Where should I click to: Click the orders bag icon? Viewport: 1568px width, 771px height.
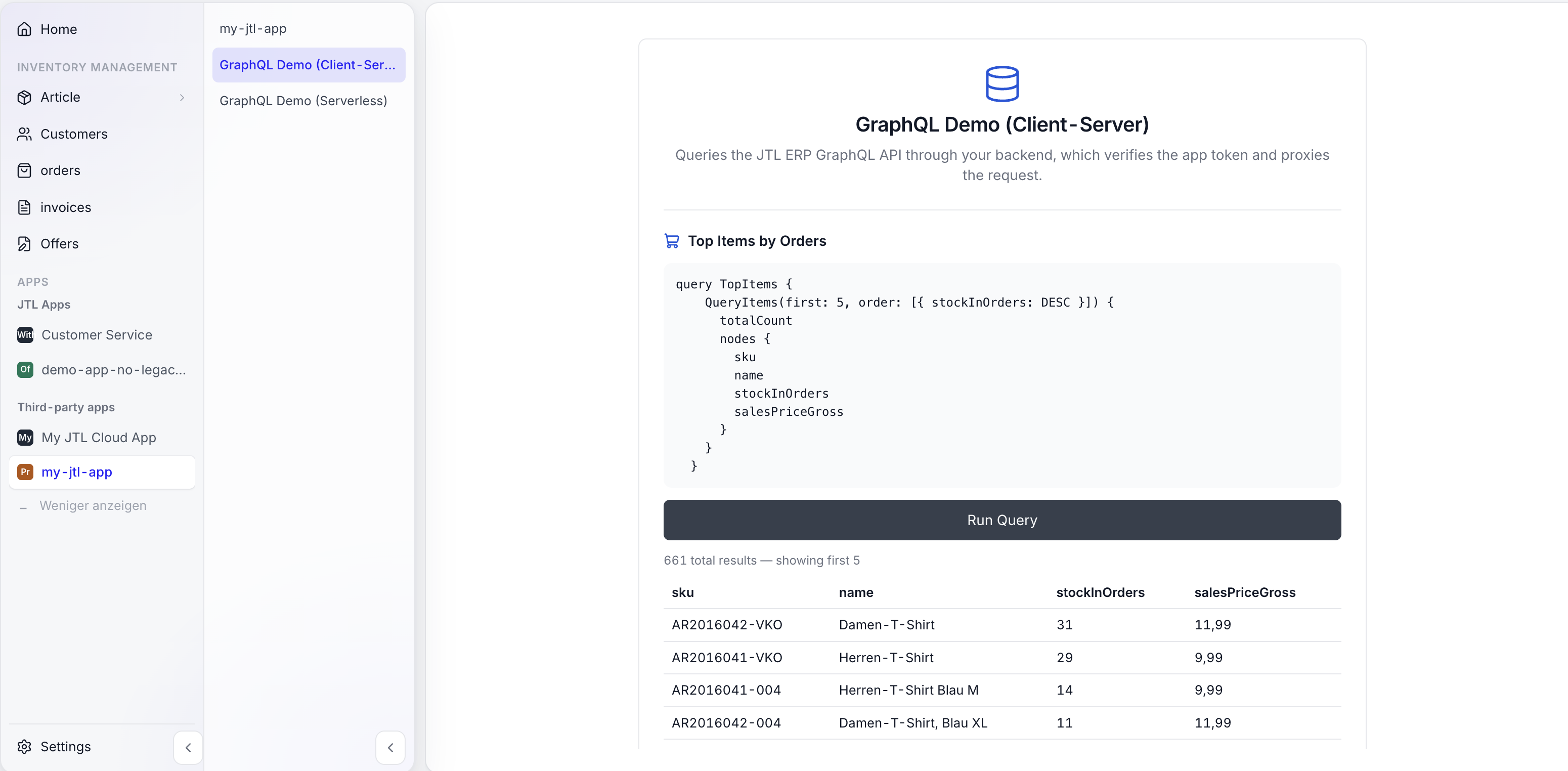click(24, 170)
